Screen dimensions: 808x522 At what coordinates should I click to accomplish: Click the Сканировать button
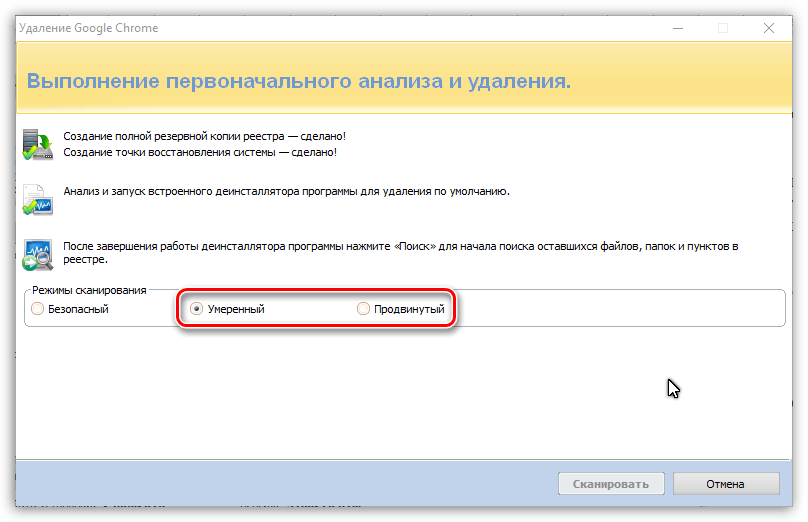pyautogui.click(x=611, y=484)
